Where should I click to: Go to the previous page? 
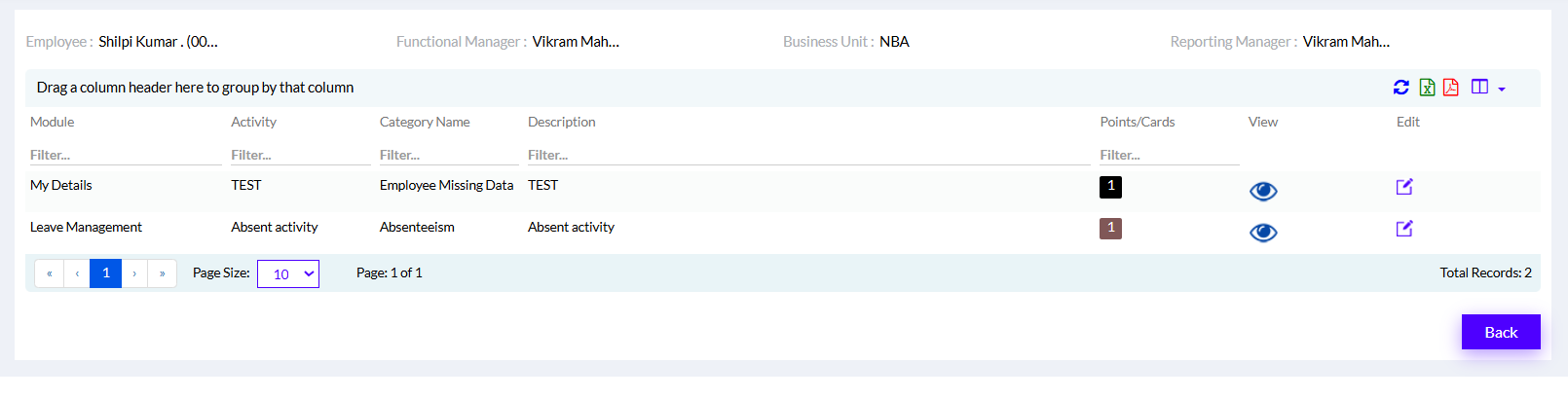point(77,273)
